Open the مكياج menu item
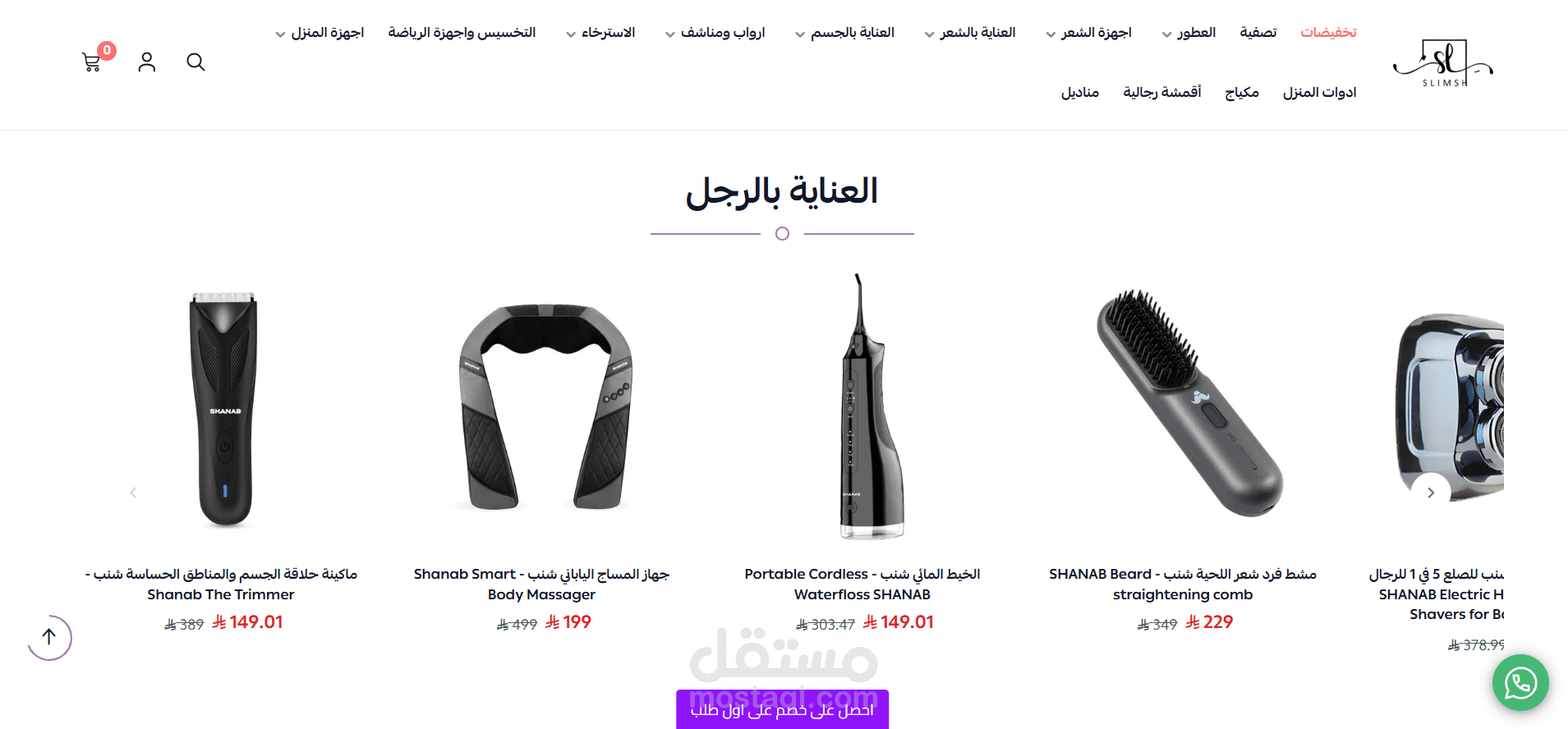The image size is (1568, 729). (1242, 93)
